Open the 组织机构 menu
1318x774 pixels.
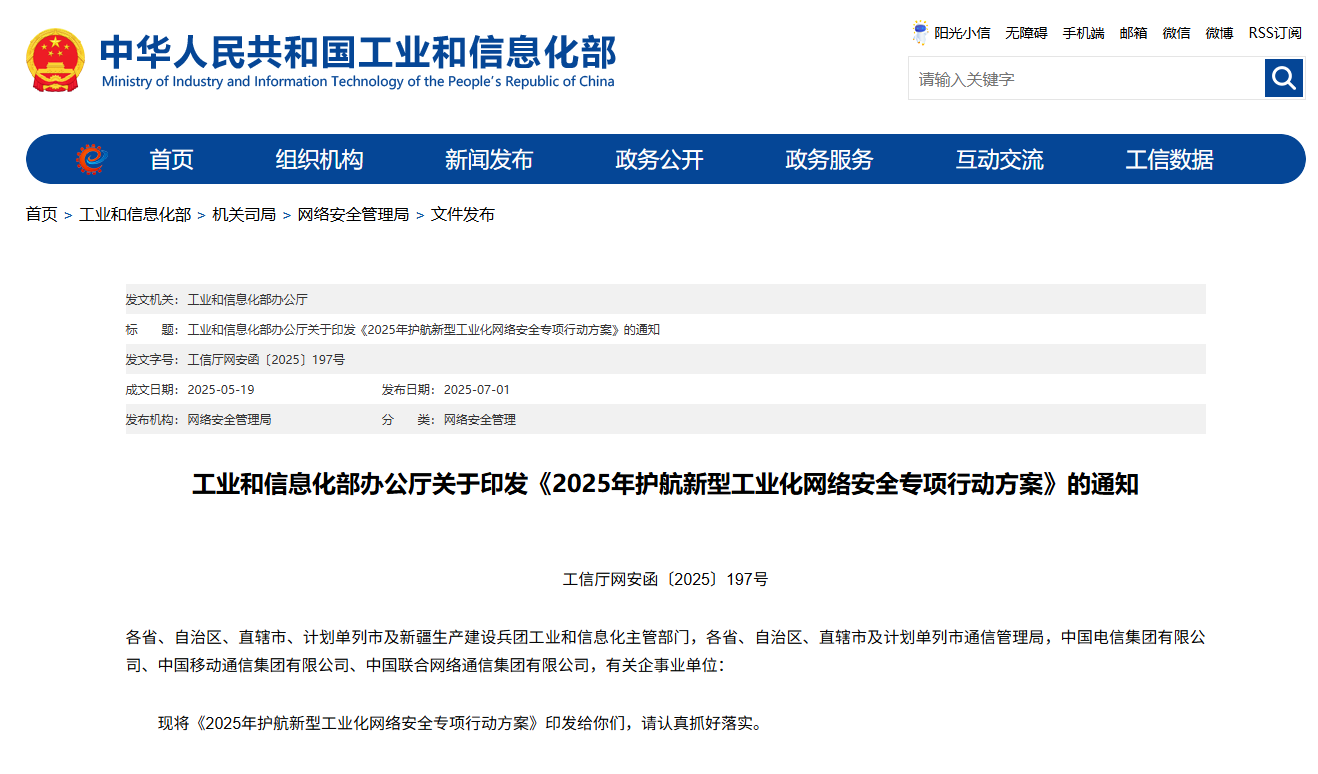(x=319, y=158)
